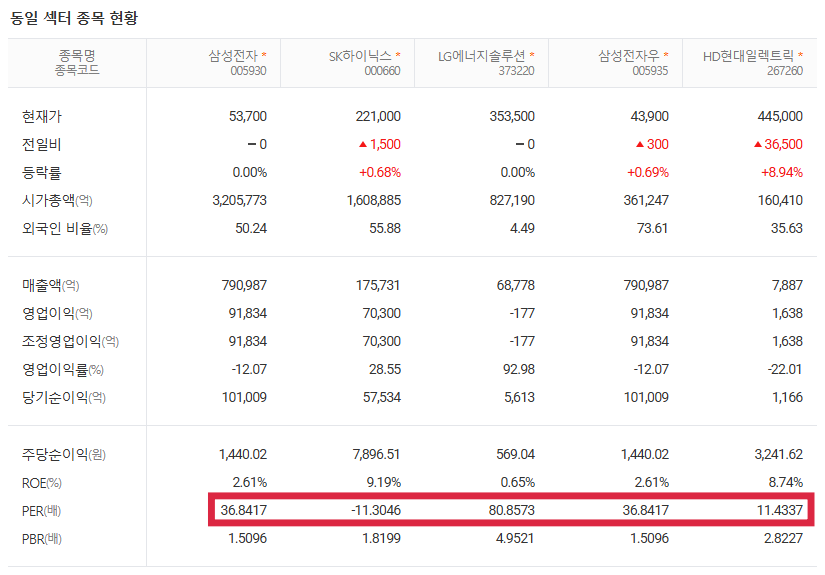Click net income 57,534
Viewport: 825px width, 575px height.
pos(382,397)
